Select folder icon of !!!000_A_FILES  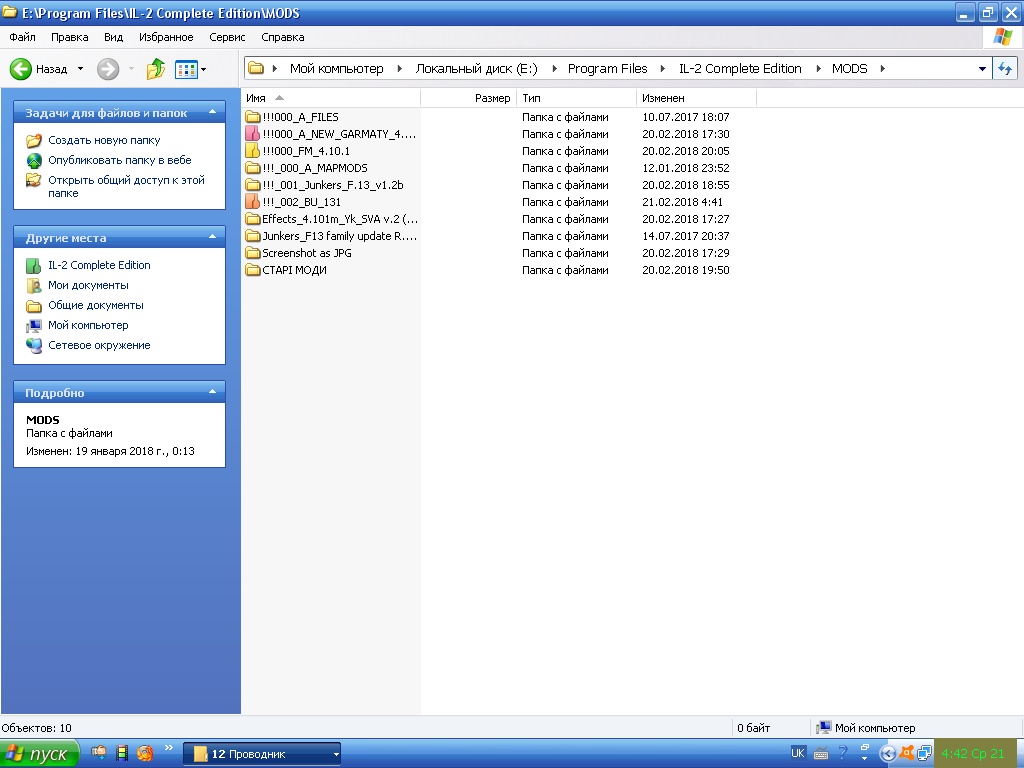pos(253,117)
